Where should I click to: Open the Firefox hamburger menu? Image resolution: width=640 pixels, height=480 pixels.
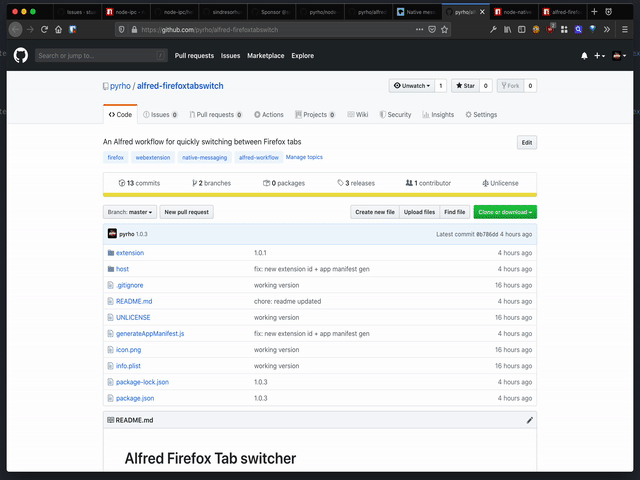pyautogui.click(x=624, y=29)
